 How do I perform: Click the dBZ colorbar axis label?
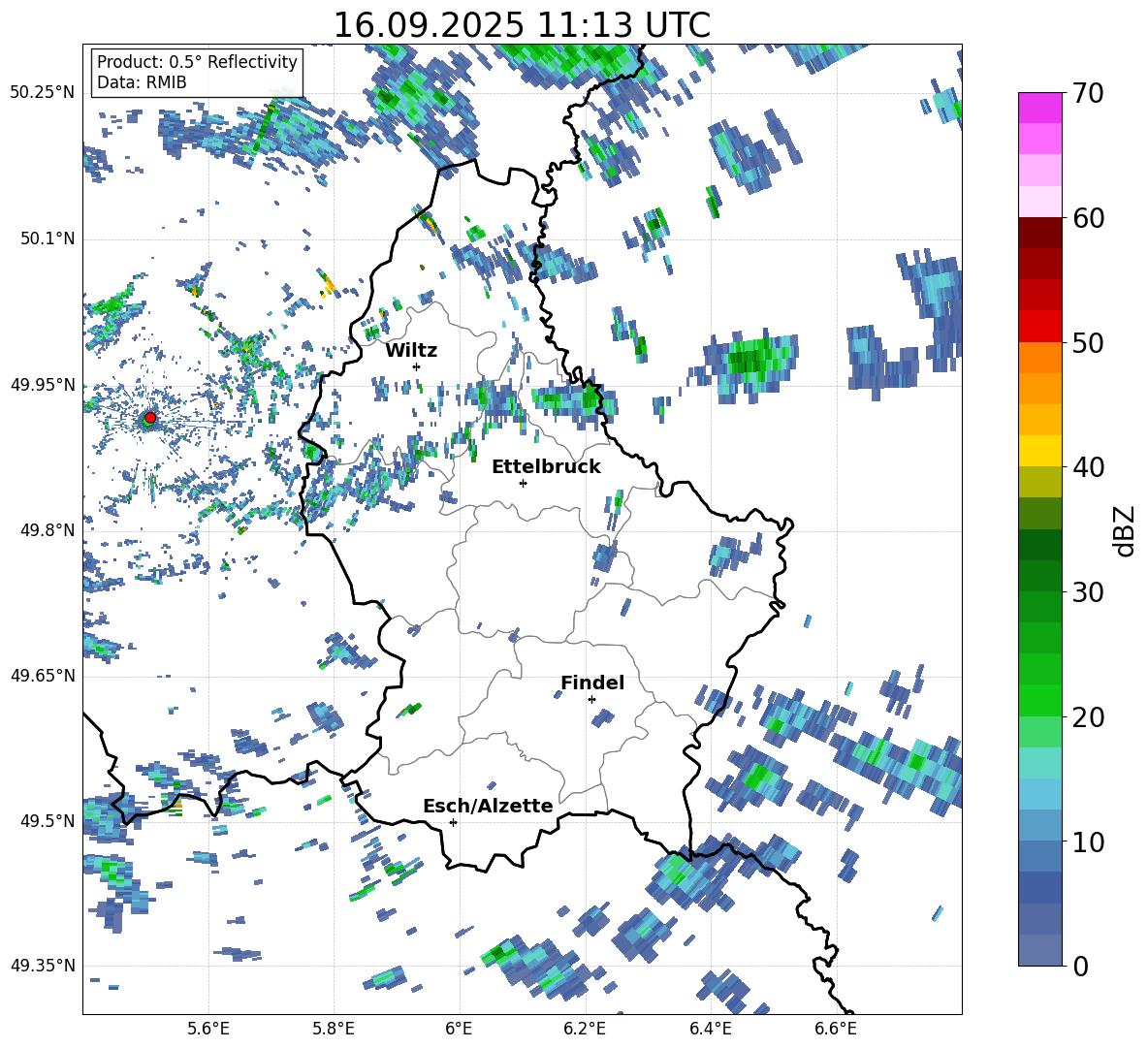click(x=1124, y=530)
